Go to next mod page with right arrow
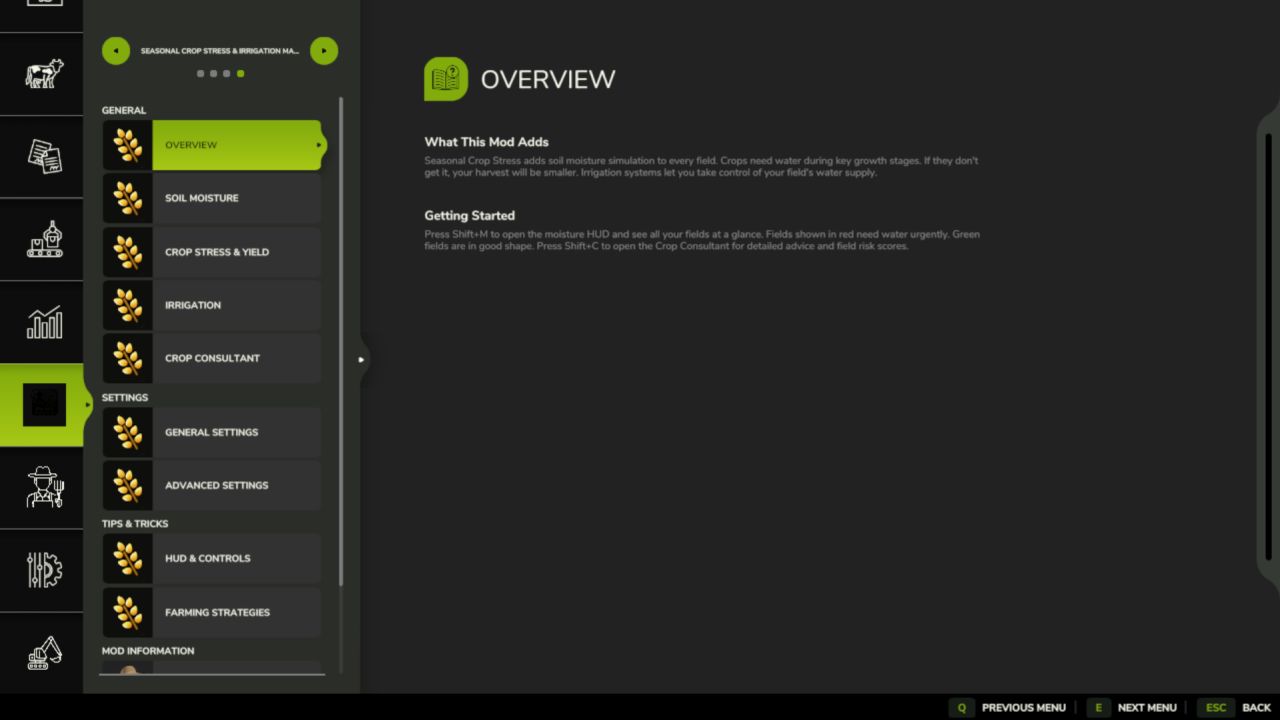 pos(324,50)
